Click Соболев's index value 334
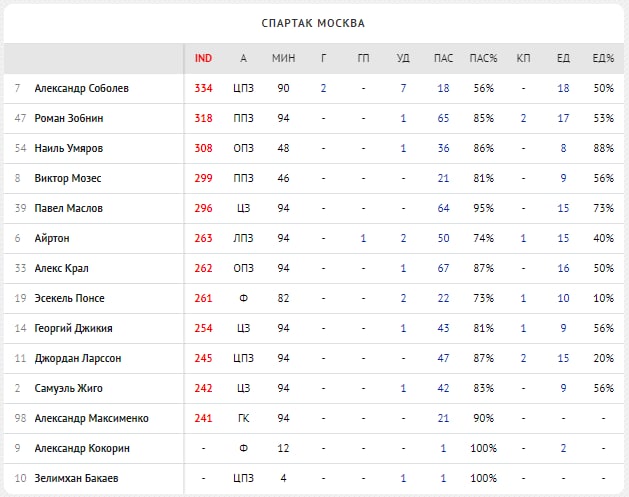The width and height of the screenshot is (629, 497). (203, 88)
